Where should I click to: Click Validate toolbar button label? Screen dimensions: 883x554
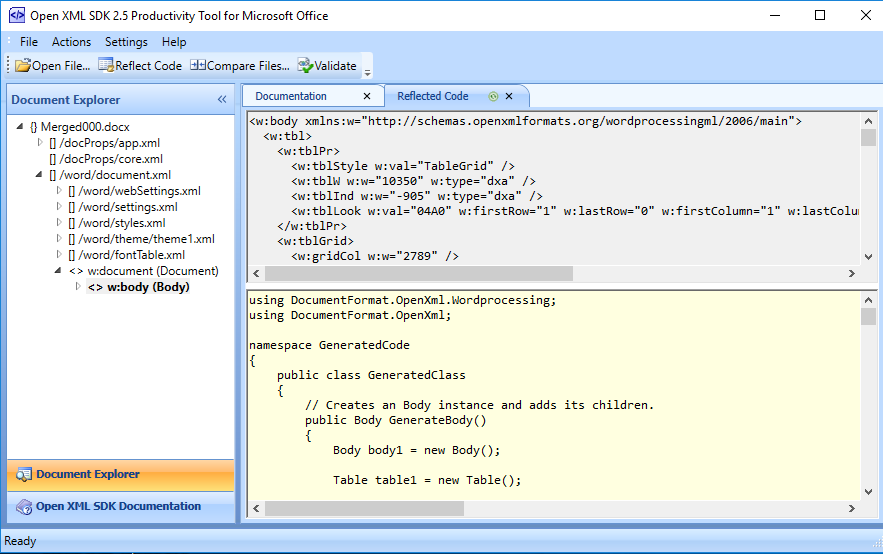click(335, 66)
